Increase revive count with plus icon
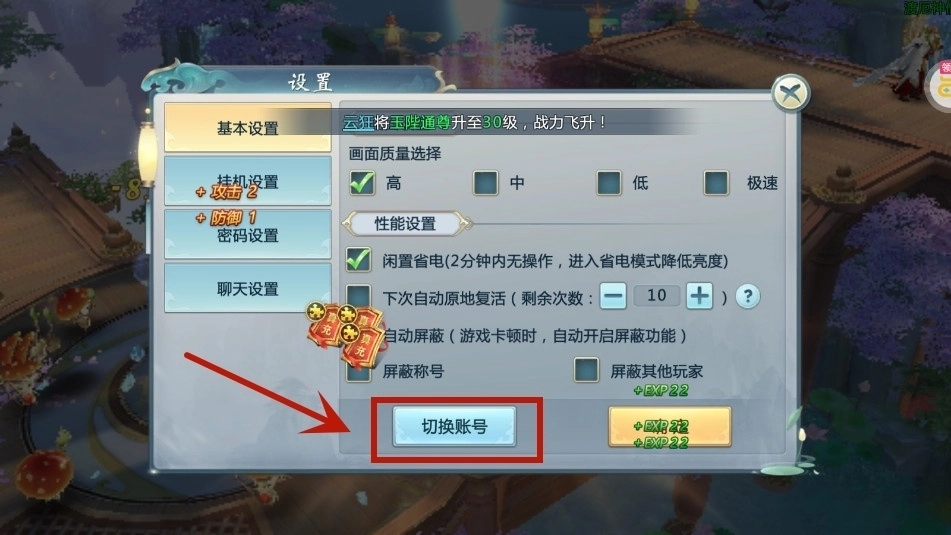The width and height of the screenshot is (951, 535). 699,296
